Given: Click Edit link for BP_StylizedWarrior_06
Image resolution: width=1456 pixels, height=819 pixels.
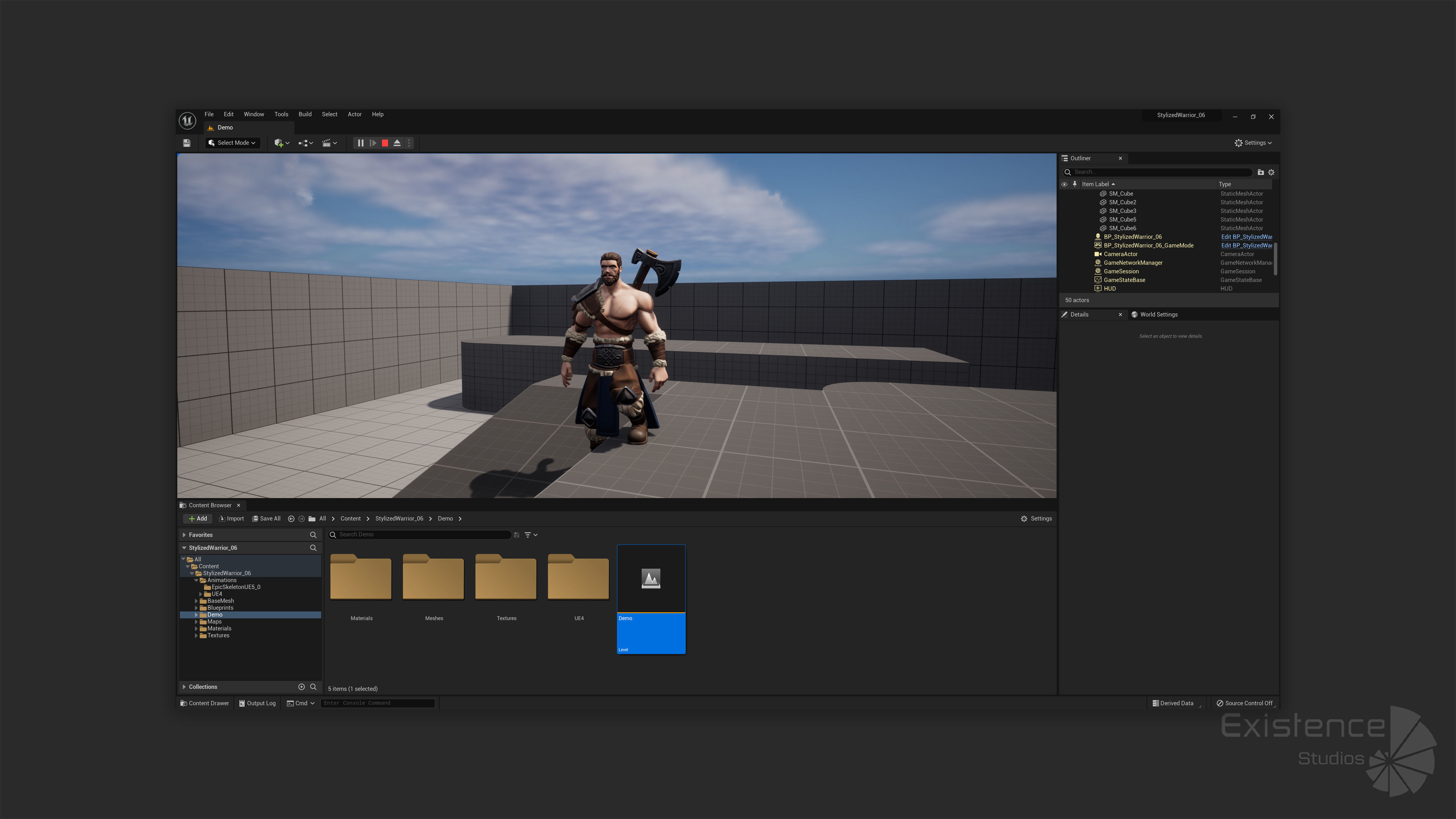Looking at the screenshot, I should (x=1246, y=237).
